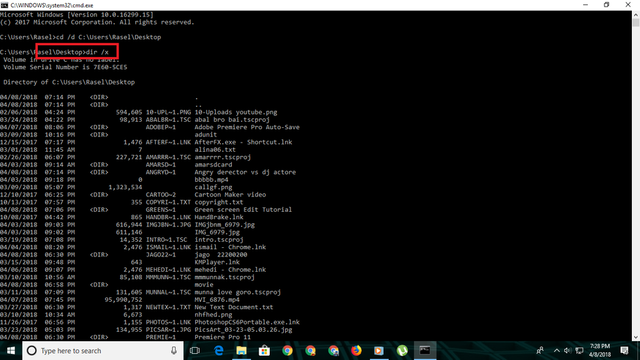Image resolution: width=640 pixels, height=360 pixels.
Task: Click the file name 'abal bro bai.tscproj'
Action: (x=232, y=120)
